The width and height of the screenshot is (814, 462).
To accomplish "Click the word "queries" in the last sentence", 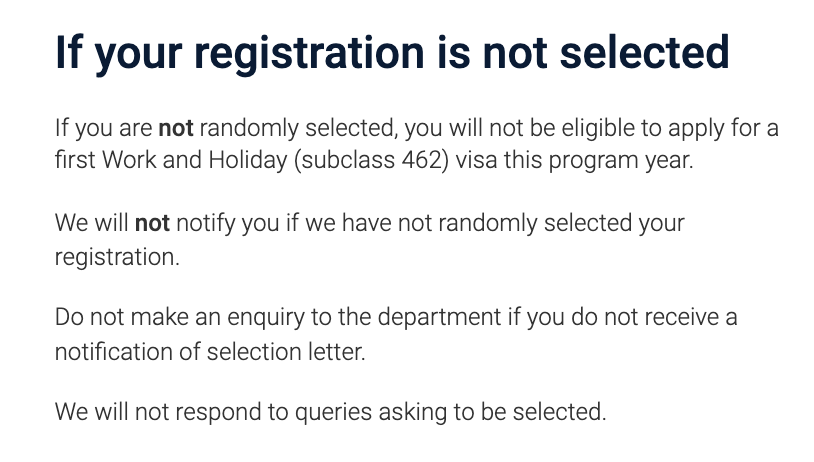I will point(333,413).
